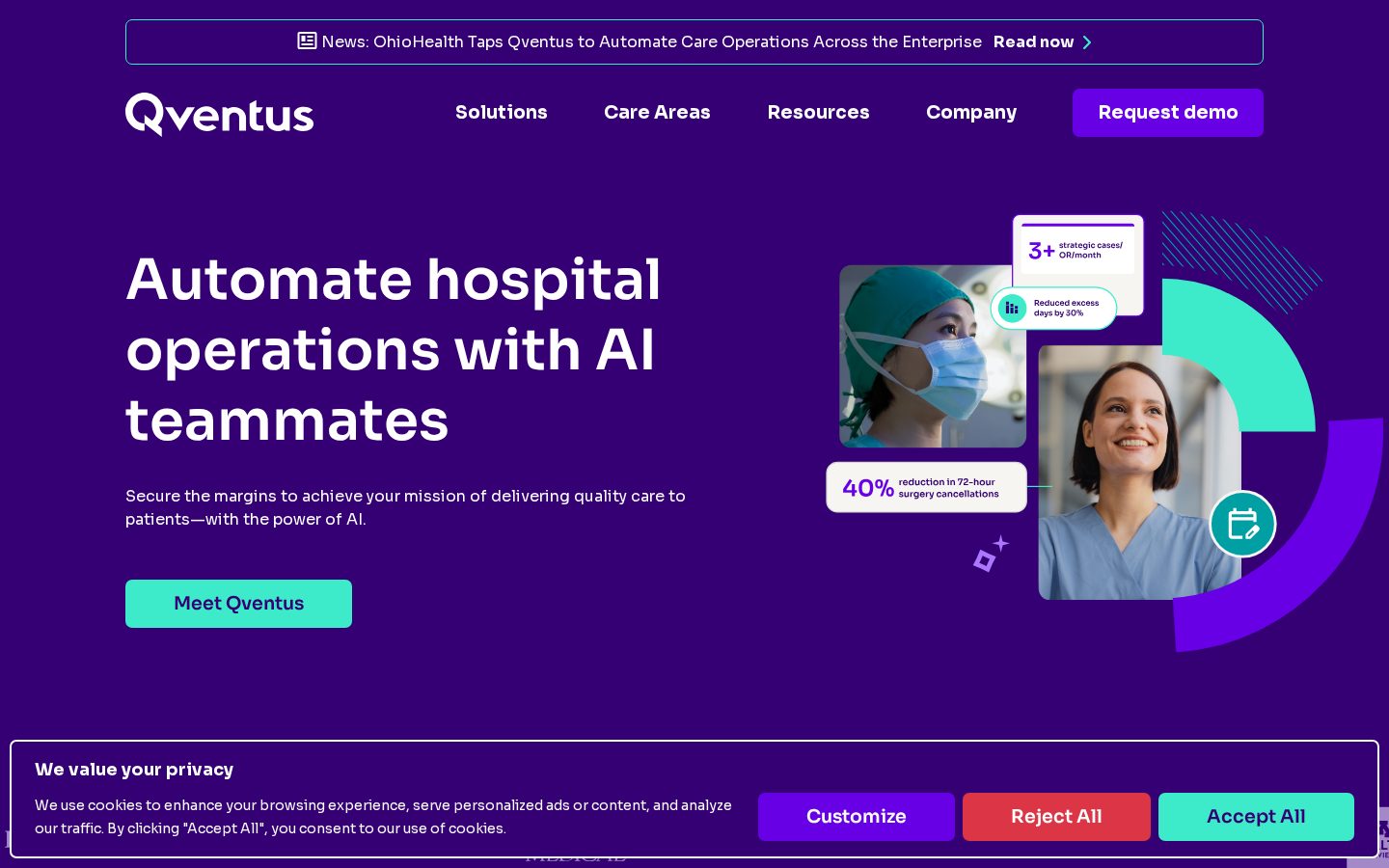Click the chevron arrow after Read now
This screenshot has width=1389, height=868.
pos(1087,42)
